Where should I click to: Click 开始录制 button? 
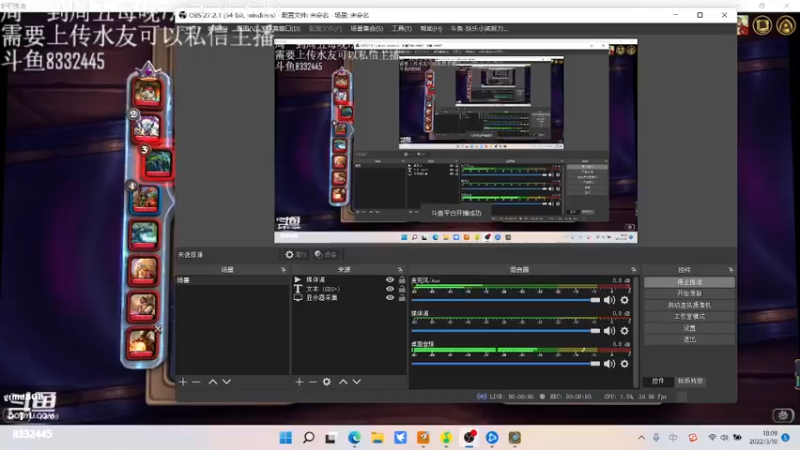point(689,293)
